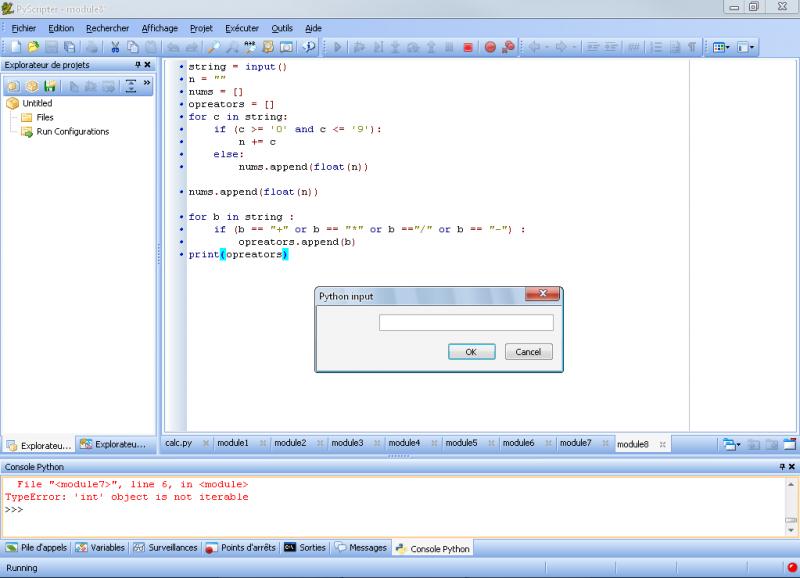Open the Messages tab
Viewport: 800px width, 578px height.
pyautogui.click(x=361, y=547)
